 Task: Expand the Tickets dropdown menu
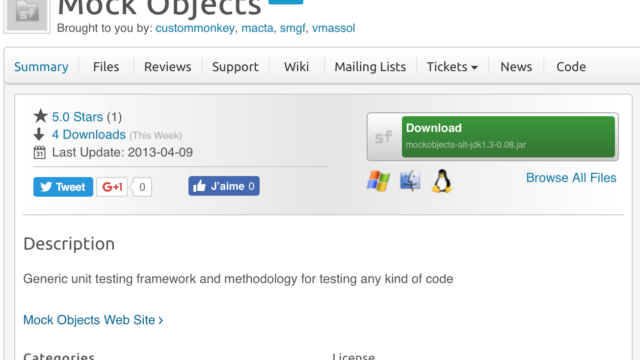[x=452, y=67]
